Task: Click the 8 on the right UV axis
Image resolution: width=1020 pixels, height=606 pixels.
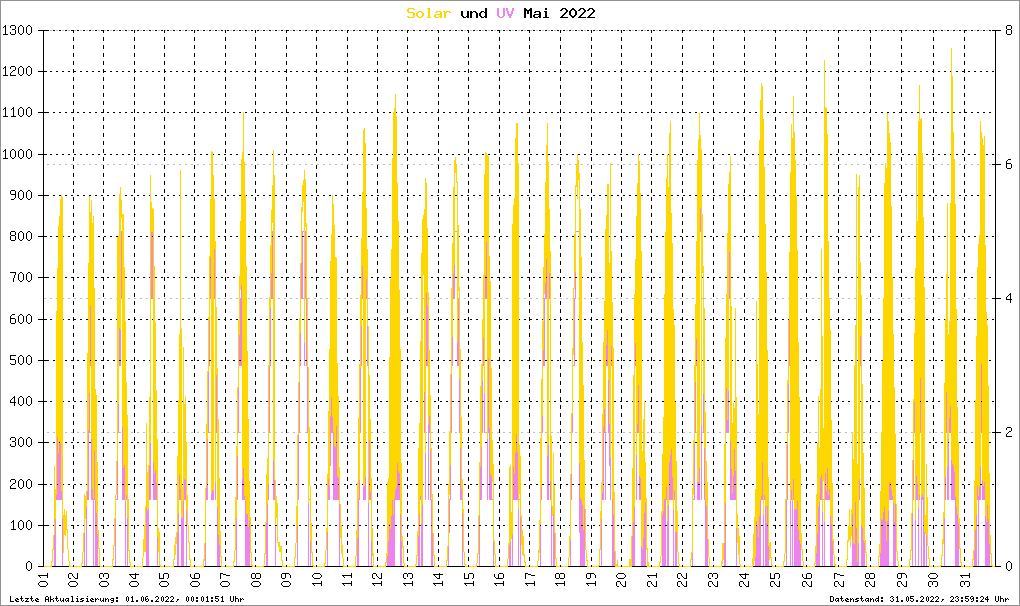Action: 1008,30
